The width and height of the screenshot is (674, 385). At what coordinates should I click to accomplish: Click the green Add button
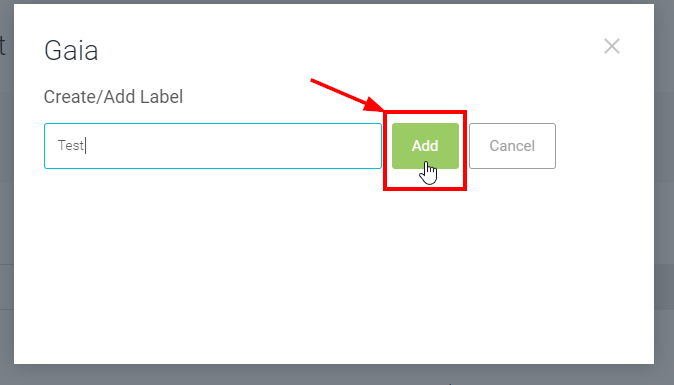pyautogui.click(x=425, y=146)
